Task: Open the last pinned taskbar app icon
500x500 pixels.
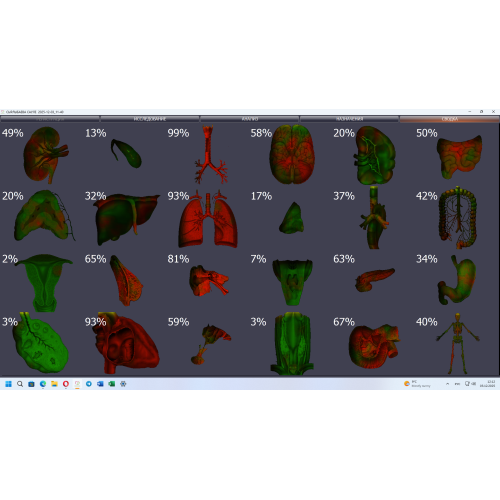Action: [123, 384]
